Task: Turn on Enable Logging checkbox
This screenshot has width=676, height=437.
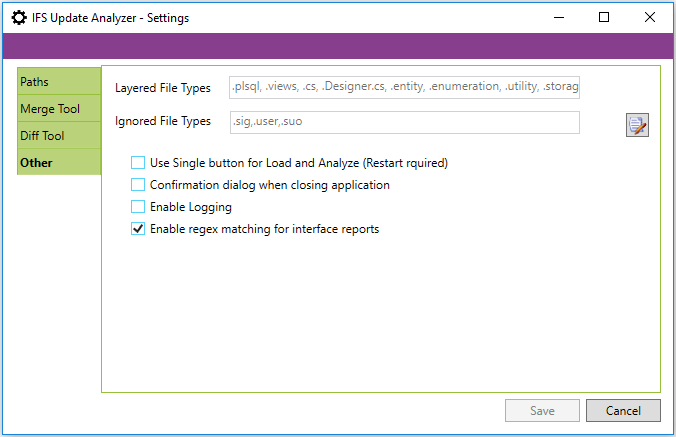Action: coord(138,206)
